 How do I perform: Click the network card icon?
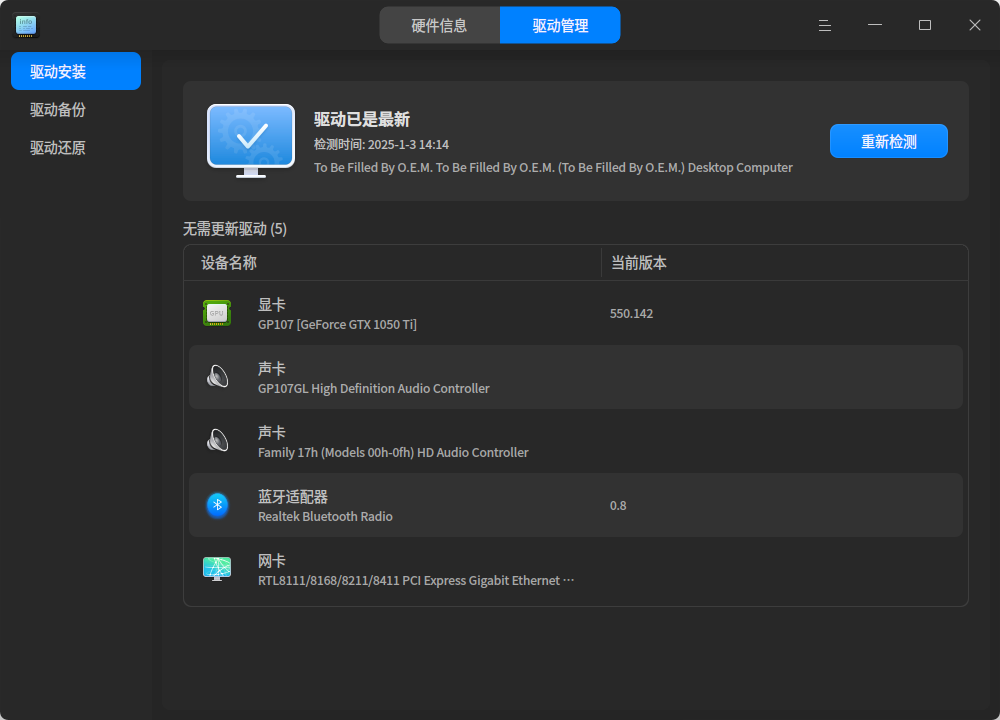coord(217,569)
